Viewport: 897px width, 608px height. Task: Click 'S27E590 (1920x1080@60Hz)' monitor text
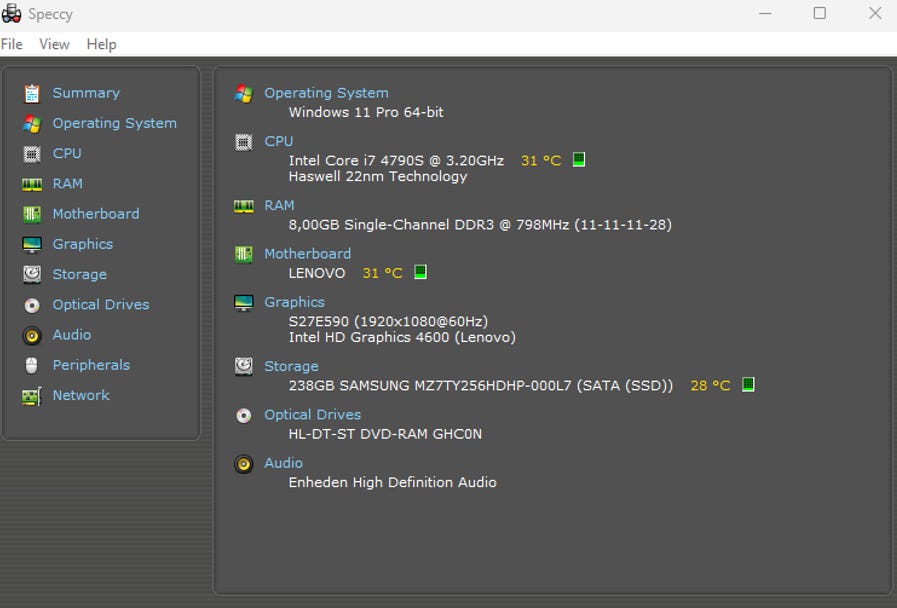click(x=388, y=321)
